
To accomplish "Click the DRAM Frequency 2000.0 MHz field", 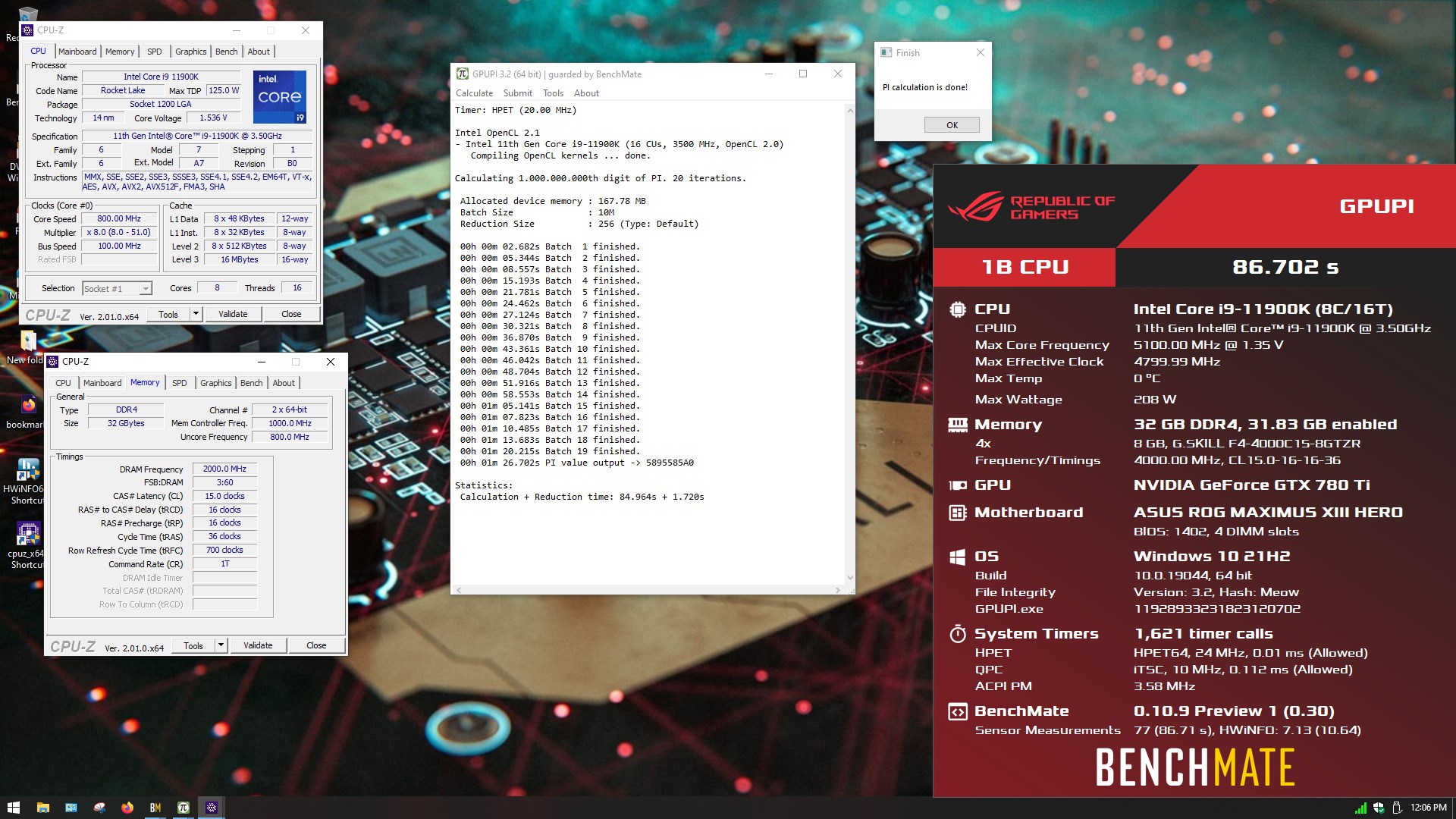I will click(x=224, y=469).
